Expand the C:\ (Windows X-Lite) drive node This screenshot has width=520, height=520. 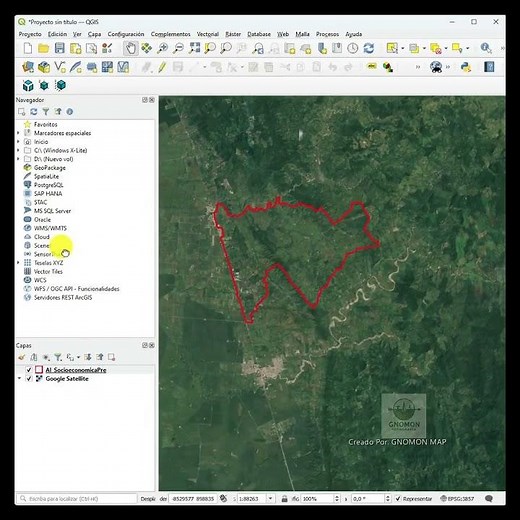(18, 150)
